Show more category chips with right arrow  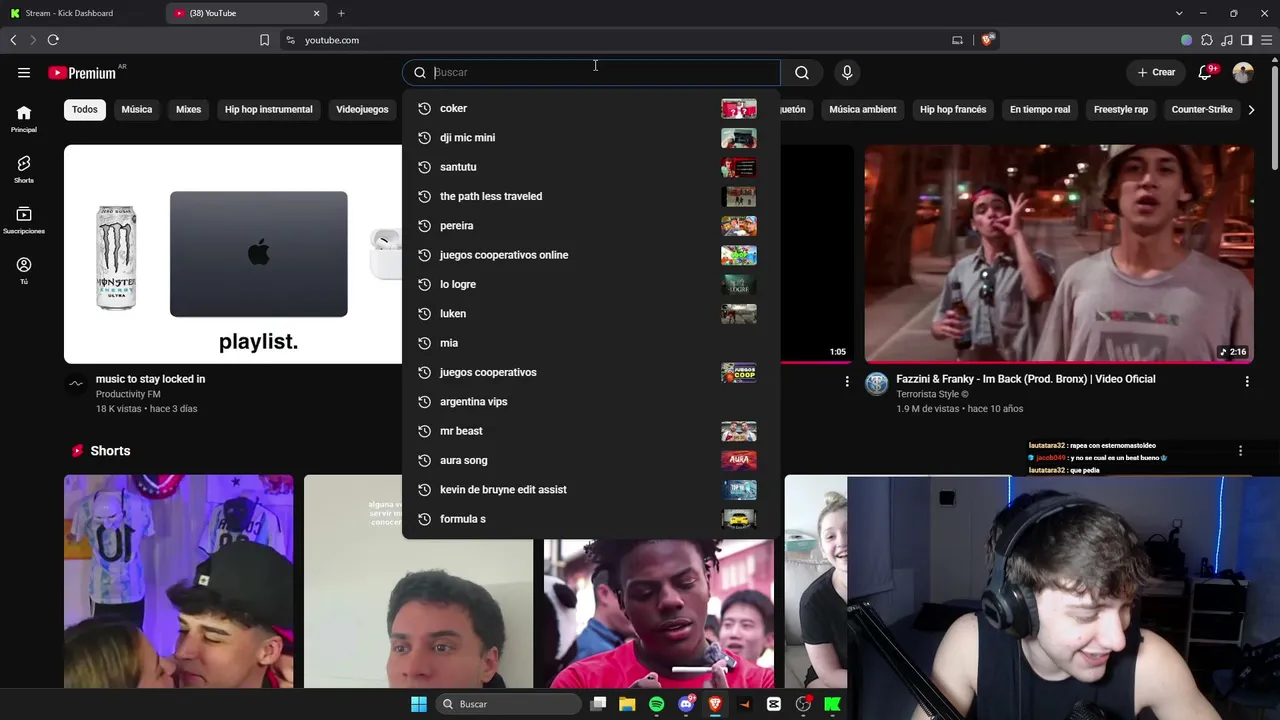1251,110
